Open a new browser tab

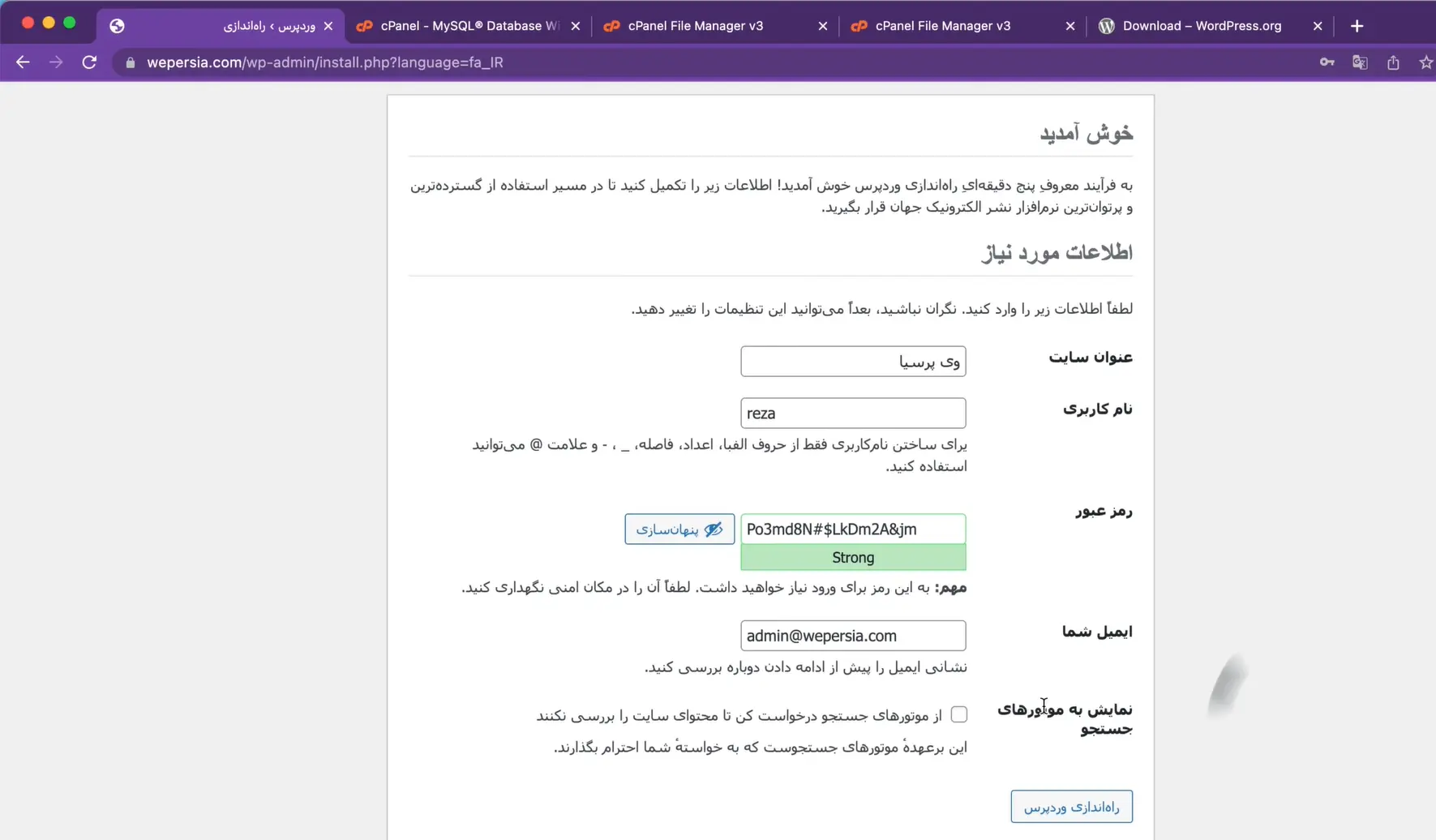(1357, 26)
